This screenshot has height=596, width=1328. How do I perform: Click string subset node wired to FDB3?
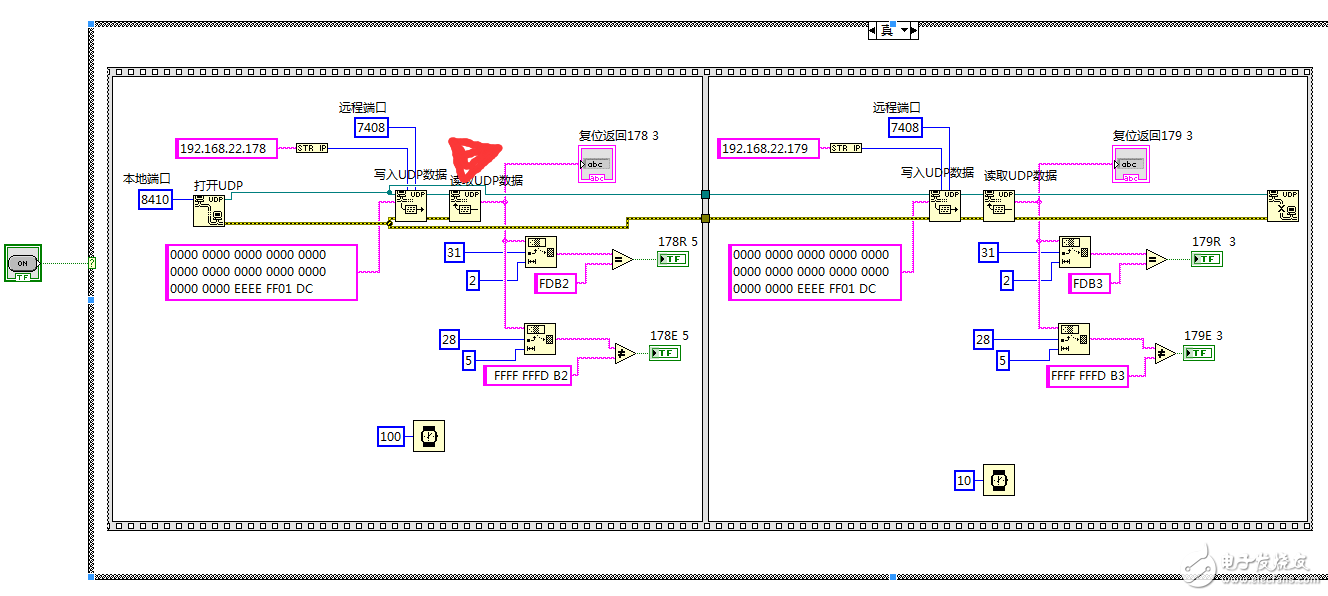[1075, 253]
